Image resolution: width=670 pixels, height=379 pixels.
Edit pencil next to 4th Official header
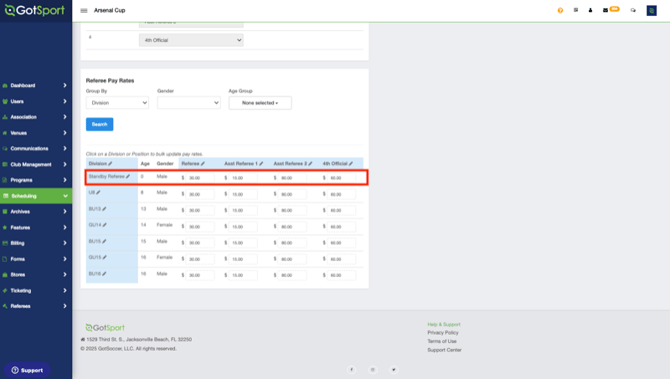click(351, 164)
